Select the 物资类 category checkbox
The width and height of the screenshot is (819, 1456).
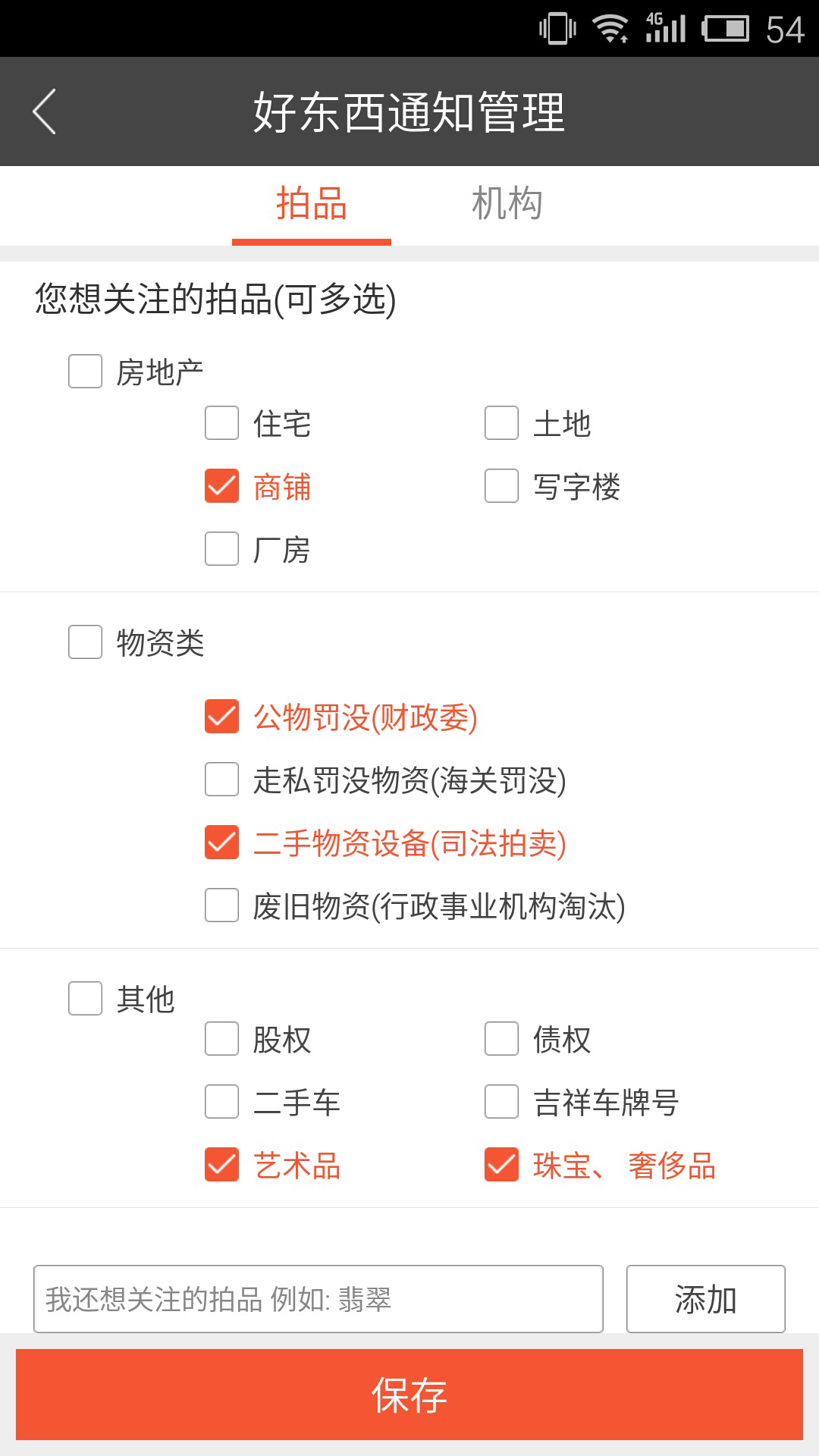pyautogui.click(x=86, y=642)
